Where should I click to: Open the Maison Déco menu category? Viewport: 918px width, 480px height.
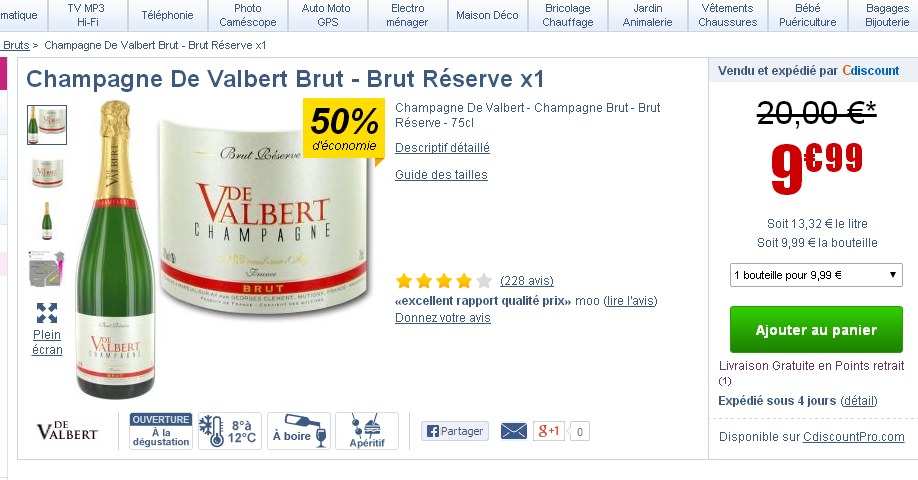pyautogui.click(x=487, y=15)
